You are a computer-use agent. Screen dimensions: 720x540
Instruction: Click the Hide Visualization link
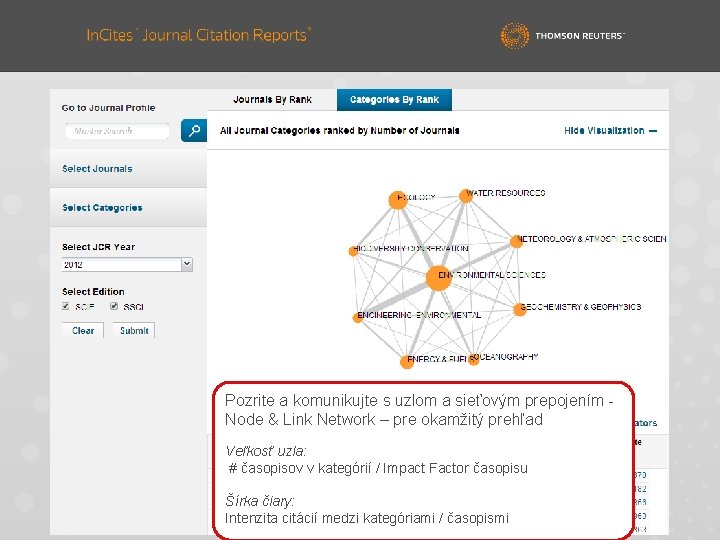pos(610,131)
